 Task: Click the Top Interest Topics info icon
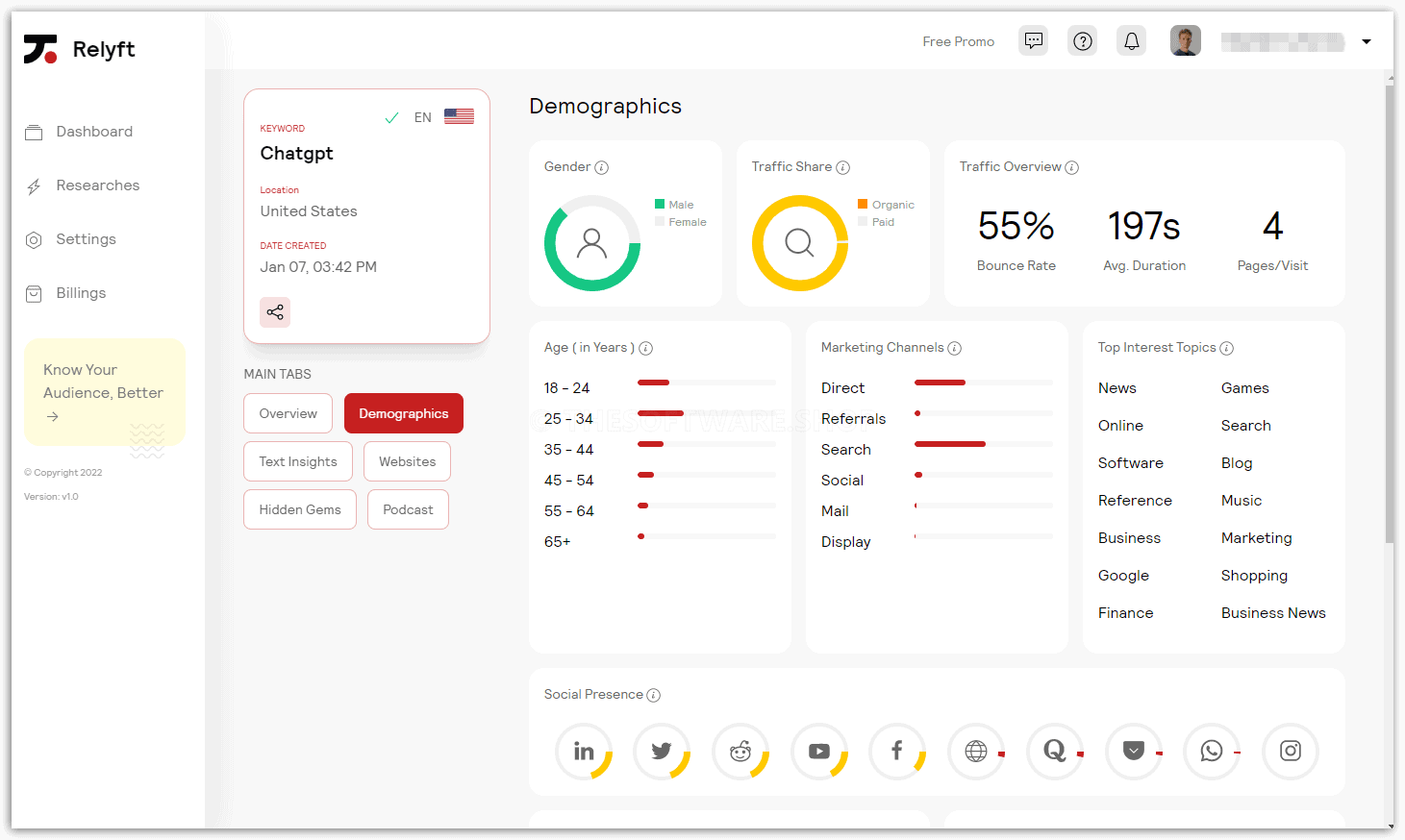(1227, 348)
